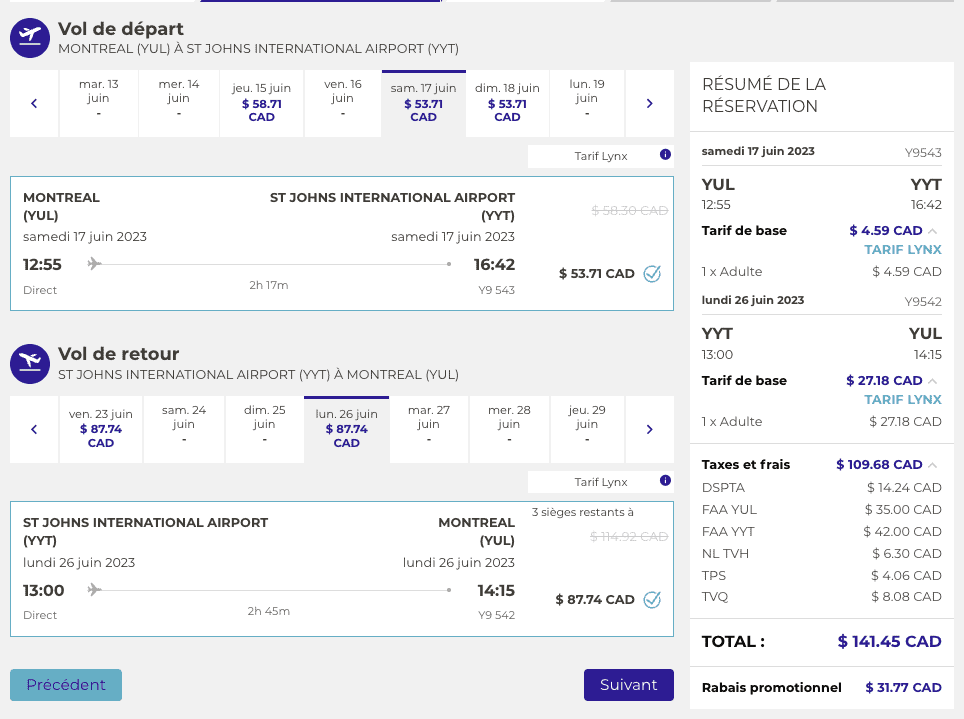Click info icon beside return Tarif Lynx
The image size is (964, 719).
point(665,481)
